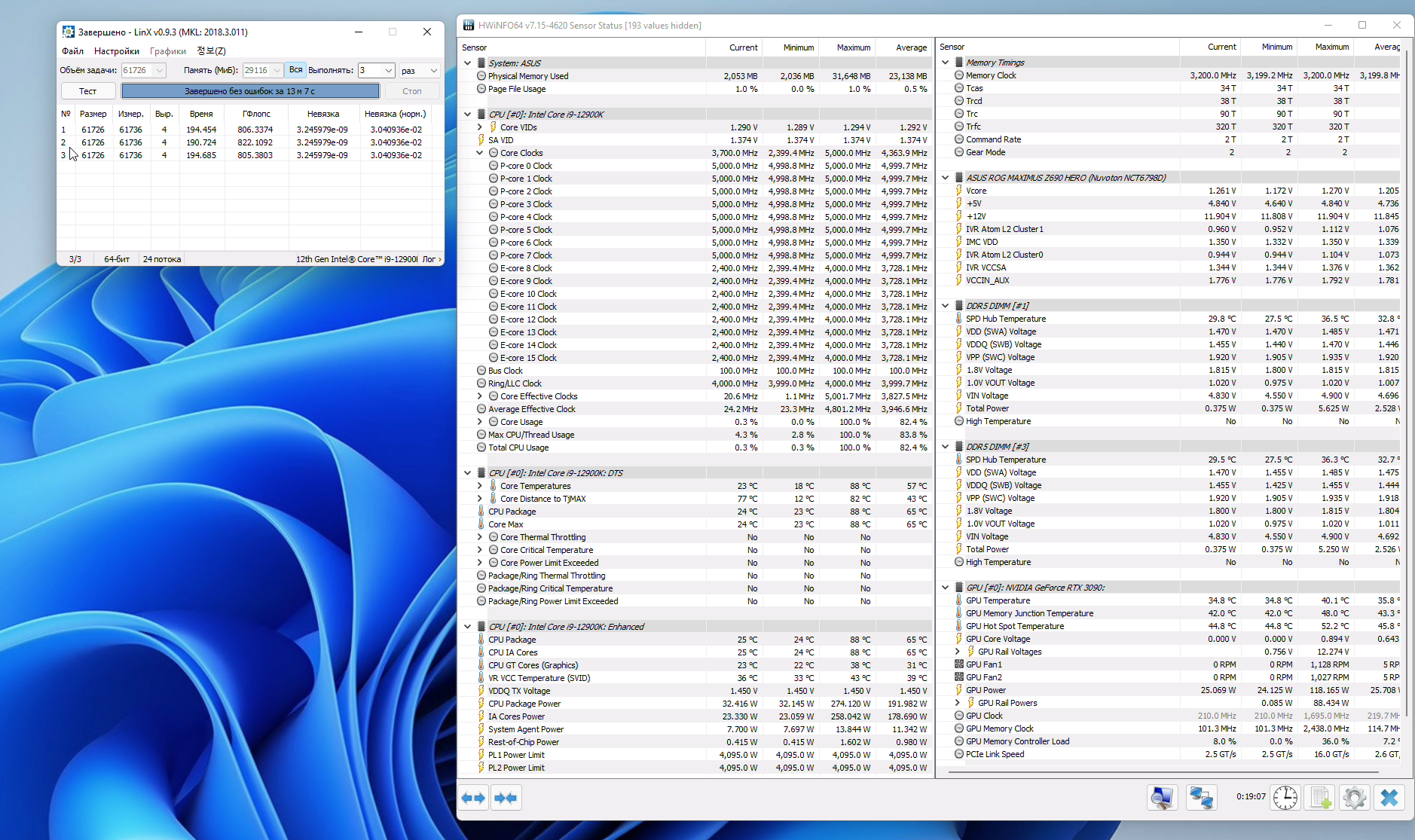Select the P-core 0 Clock row
Screen dimensions: 1415x840
[x=694, y=166]
